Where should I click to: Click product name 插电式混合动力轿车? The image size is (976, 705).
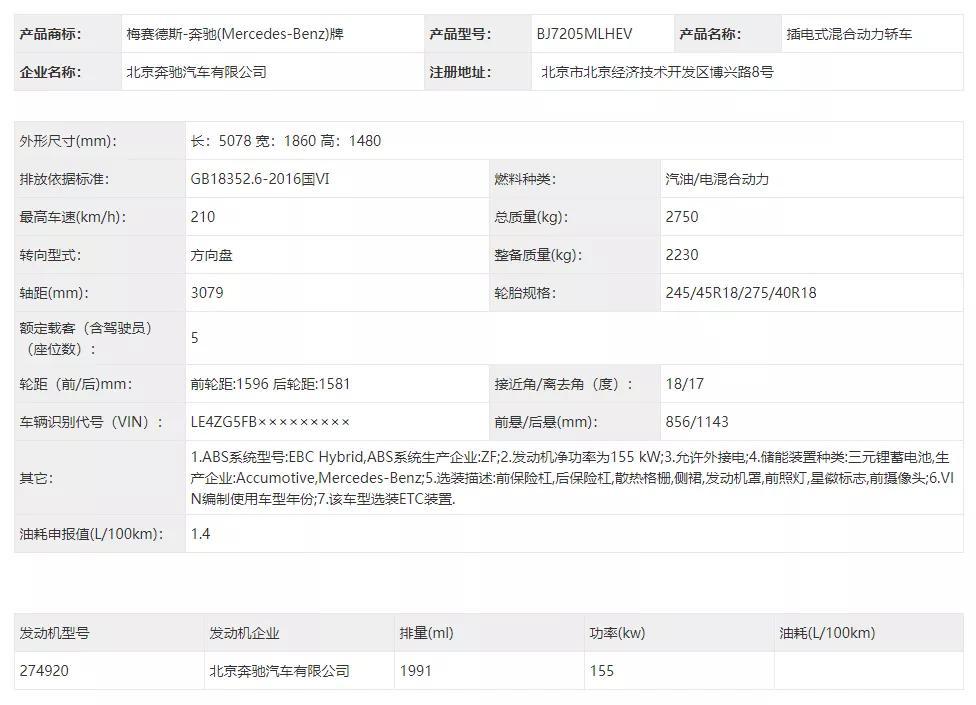(x=849, y=34)
